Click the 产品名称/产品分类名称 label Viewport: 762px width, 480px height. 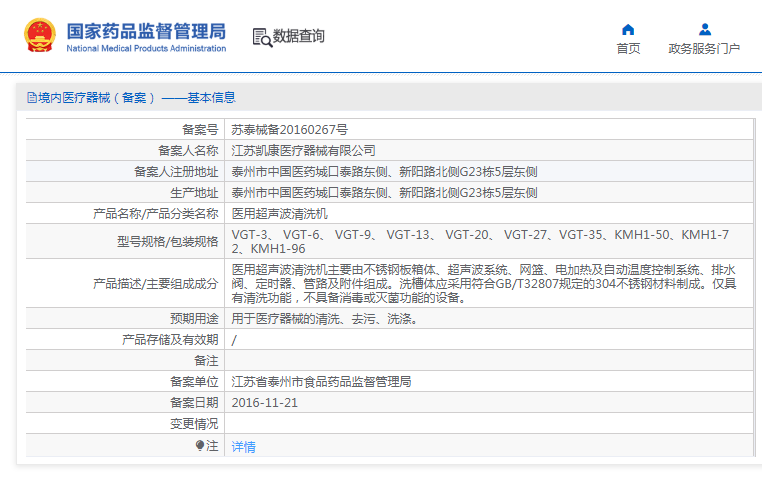point(156,213)
